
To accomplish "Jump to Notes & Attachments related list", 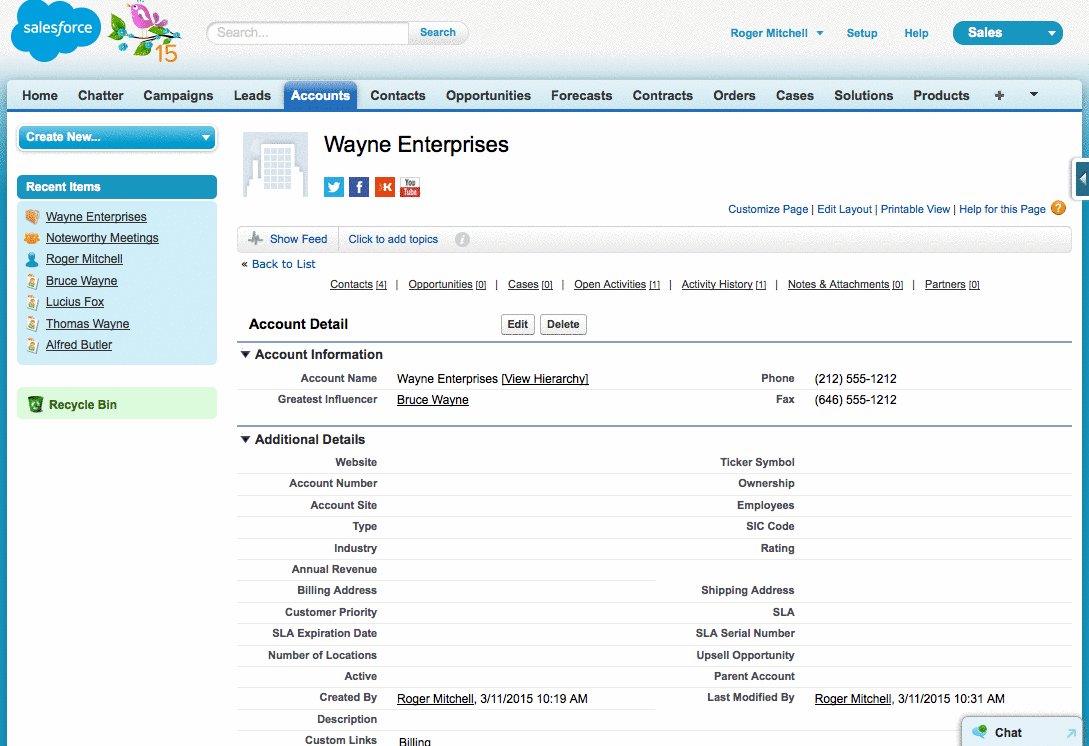I will click(845, 284).
